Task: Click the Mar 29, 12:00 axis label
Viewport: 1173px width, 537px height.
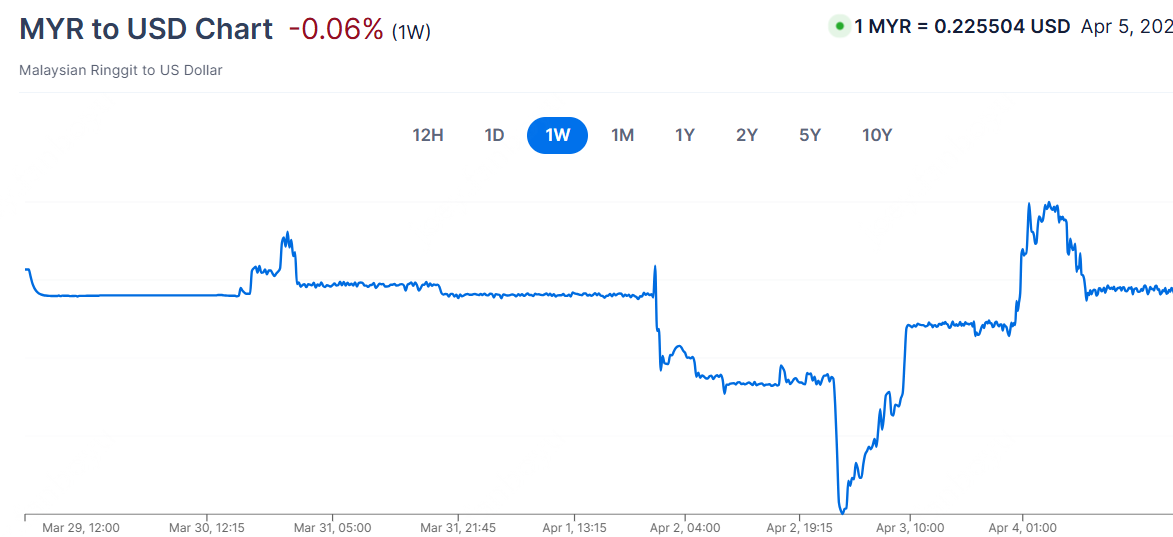Action: click(x=82, y=527)
